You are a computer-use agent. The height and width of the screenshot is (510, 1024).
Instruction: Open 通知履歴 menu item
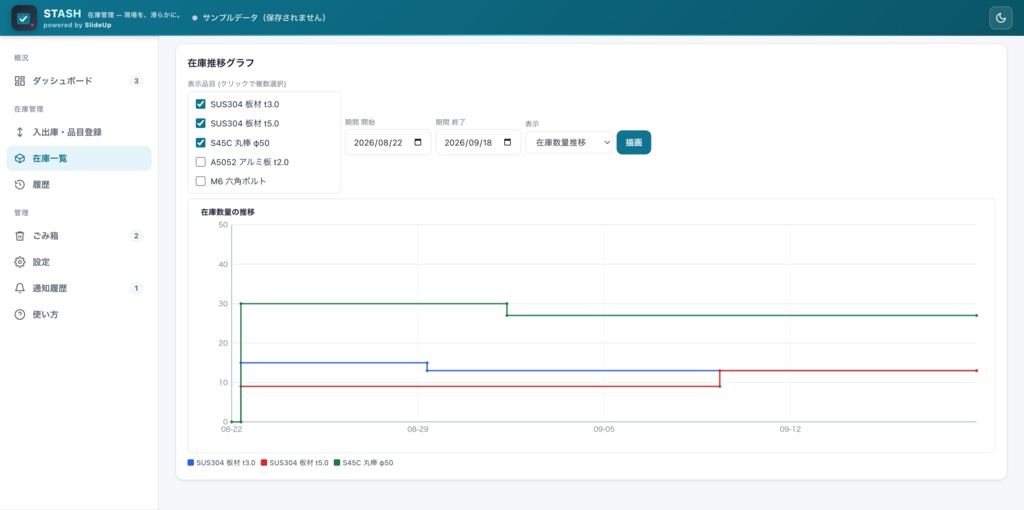coord(79,288)
